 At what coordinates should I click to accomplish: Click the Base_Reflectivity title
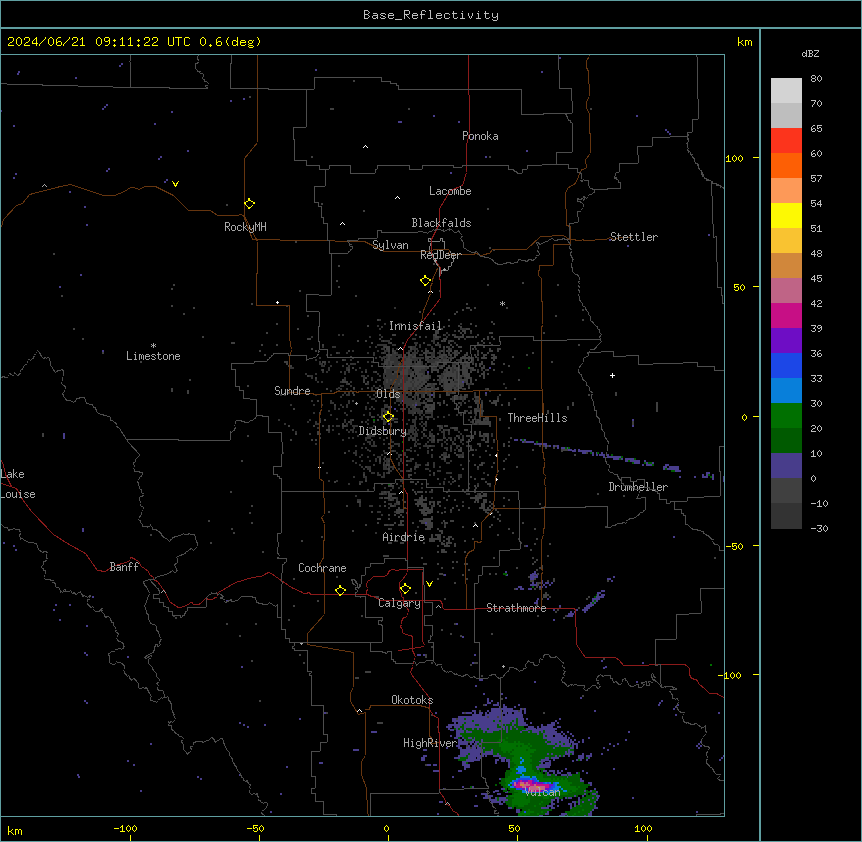pyautogui.click(x=431, y=15)
